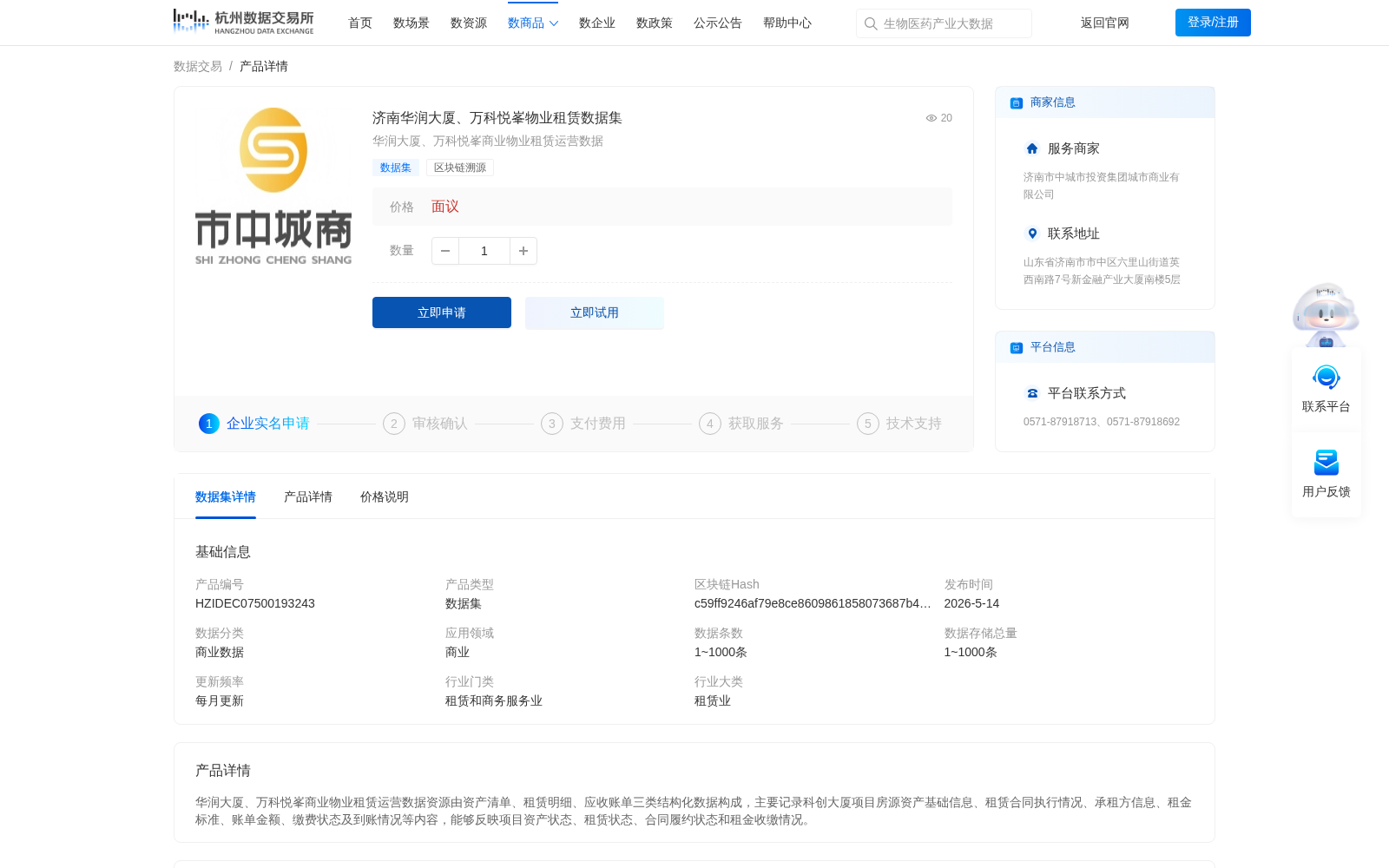
Task: Click product number HZIDEC07500193243
Action: coord(255,604)
